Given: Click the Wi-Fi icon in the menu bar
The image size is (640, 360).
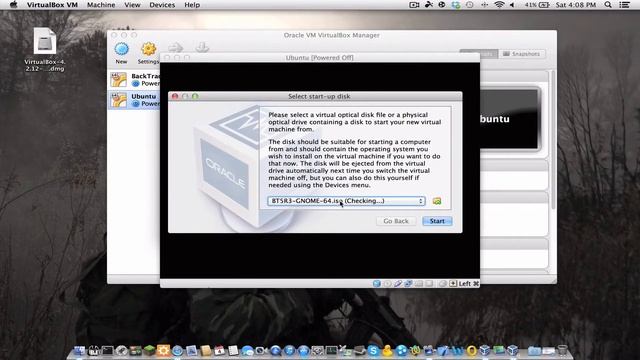Looking at the screenshot, I should pyautogui.click(x=499, y=5).
